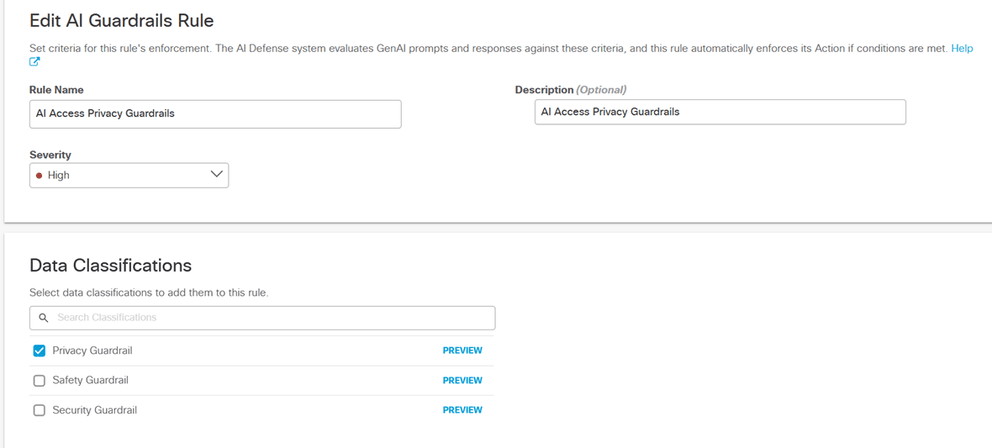Open the Help link
The height and width of the screenshot is (448, 992).
coord(961,48)
